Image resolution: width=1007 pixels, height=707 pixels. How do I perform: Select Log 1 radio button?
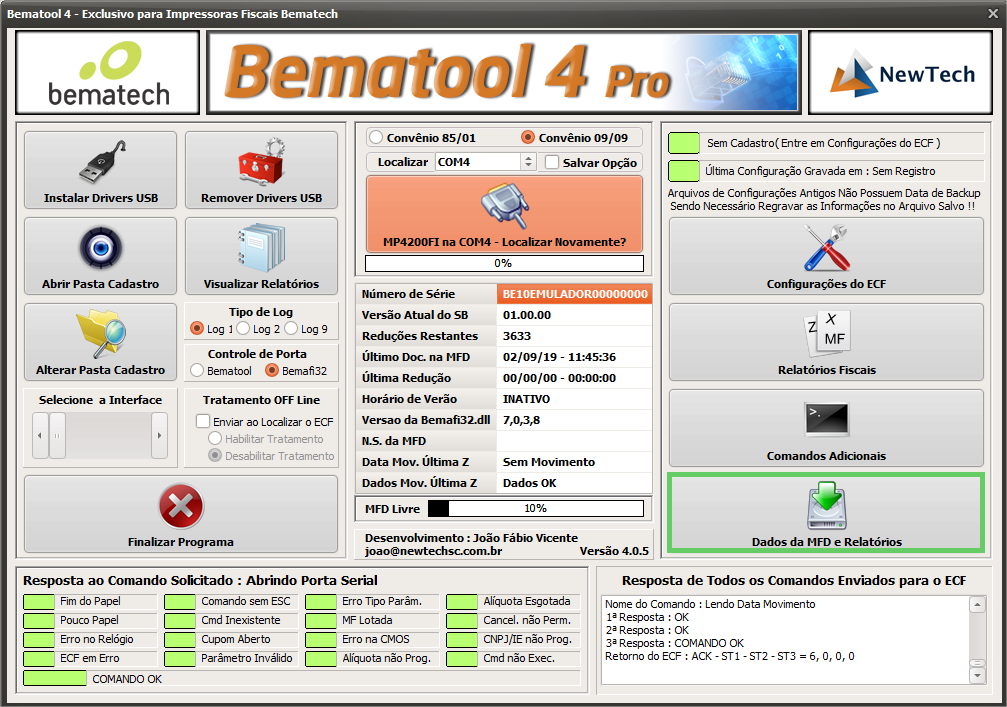(x=197, y=329)
